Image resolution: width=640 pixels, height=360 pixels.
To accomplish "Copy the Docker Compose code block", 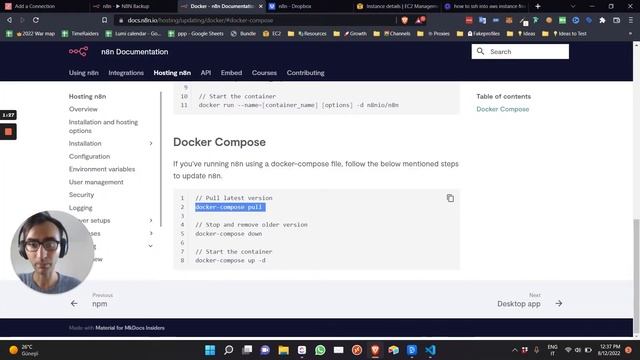I will 450,198.
